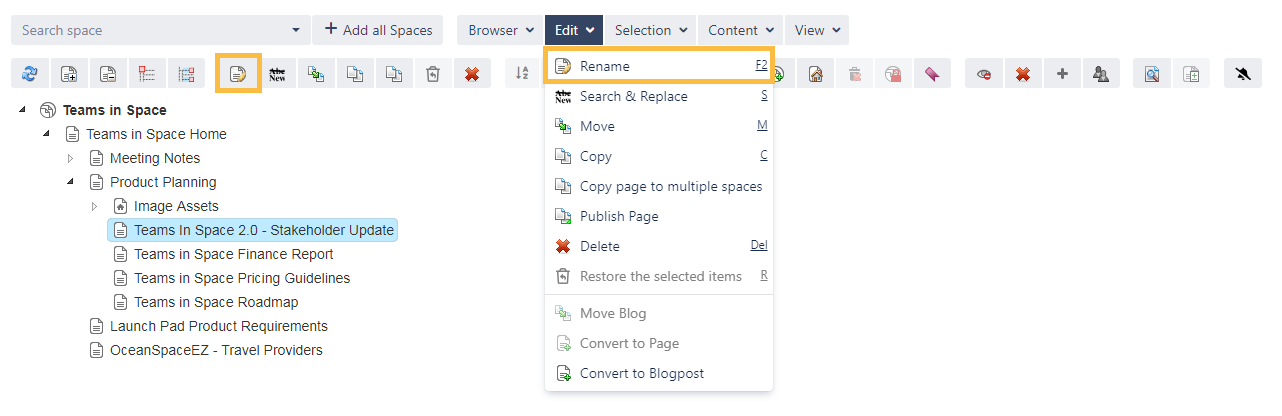Viewport: 1282px width, 416px height.
Task: Choose Copy page to multiple spaces
Action: click(x=670, y=186)
